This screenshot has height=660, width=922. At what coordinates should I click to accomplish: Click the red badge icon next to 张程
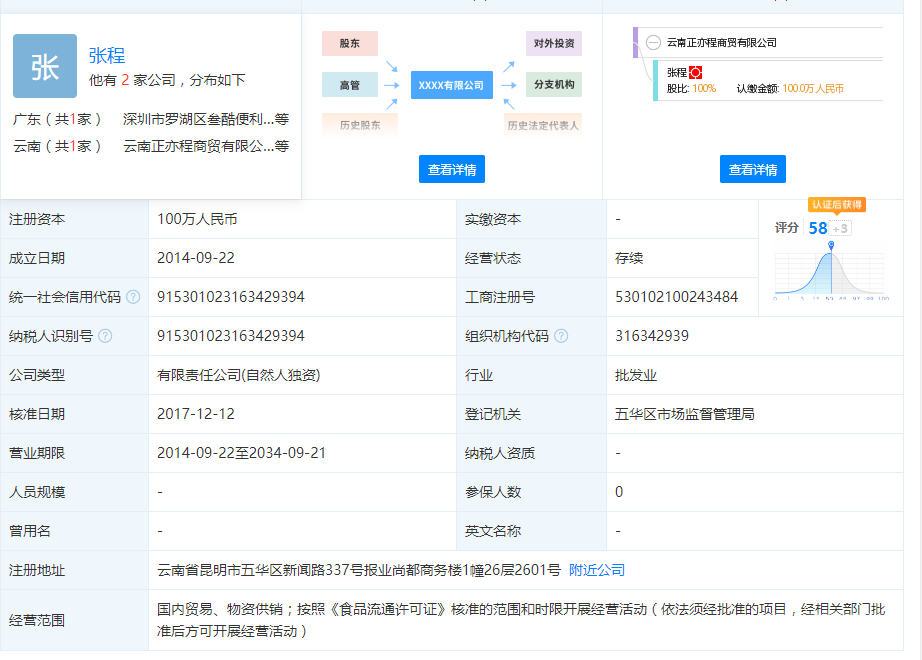click(696, 72)
